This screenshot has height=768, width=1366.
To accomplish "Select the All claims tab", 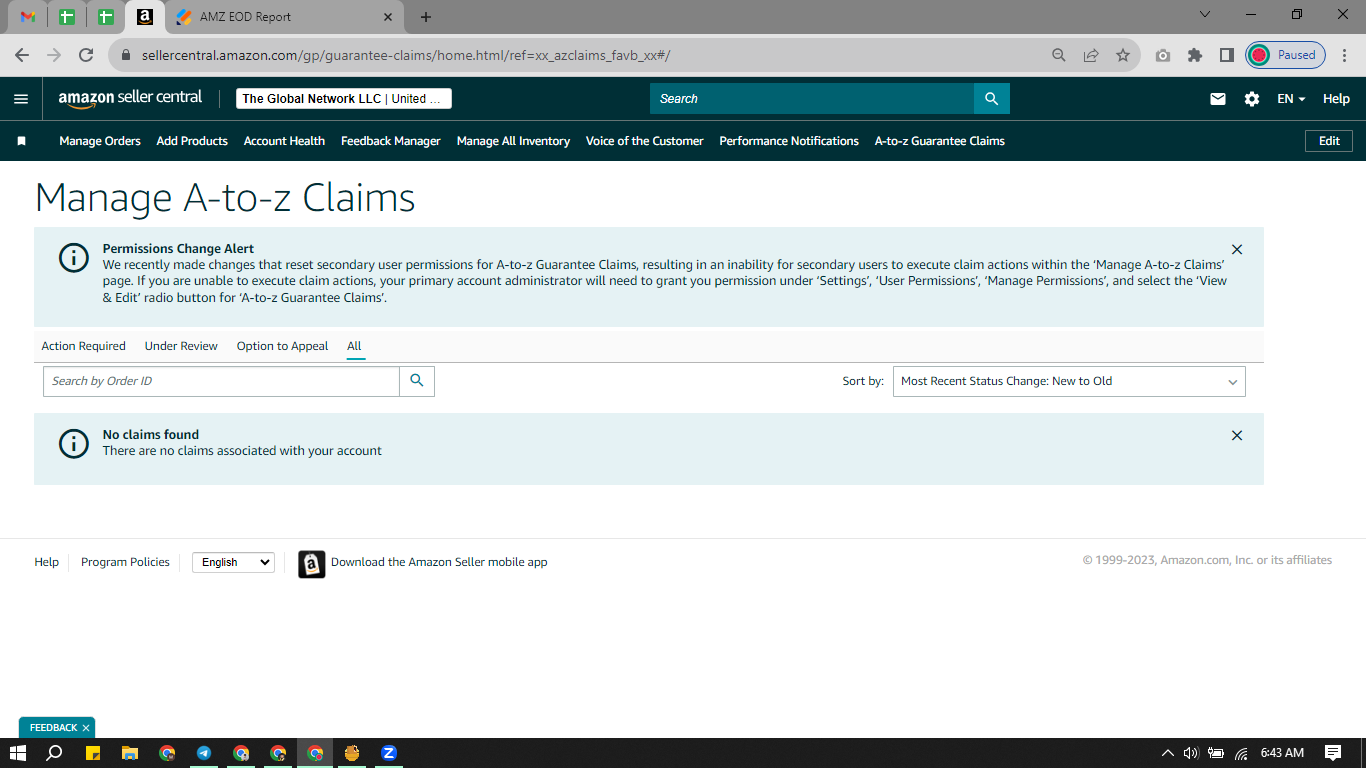I will 354,346.
